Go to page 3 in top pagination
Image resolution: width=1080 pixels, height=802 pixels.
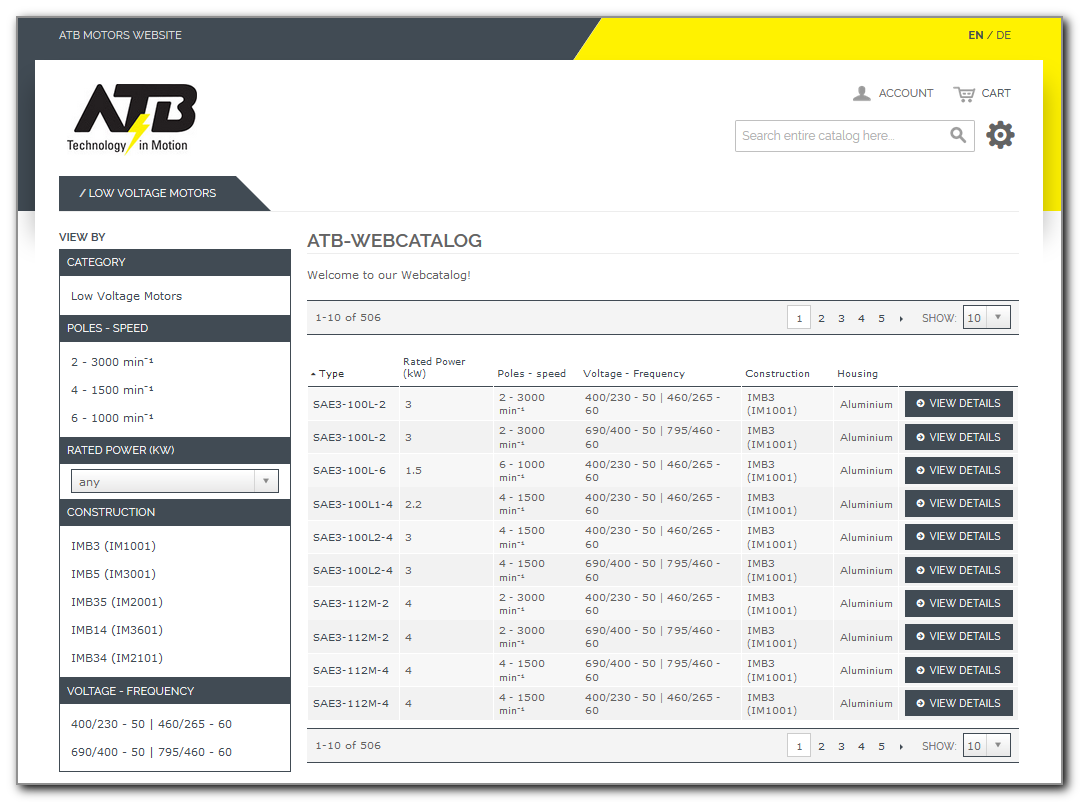coord(841,318)
